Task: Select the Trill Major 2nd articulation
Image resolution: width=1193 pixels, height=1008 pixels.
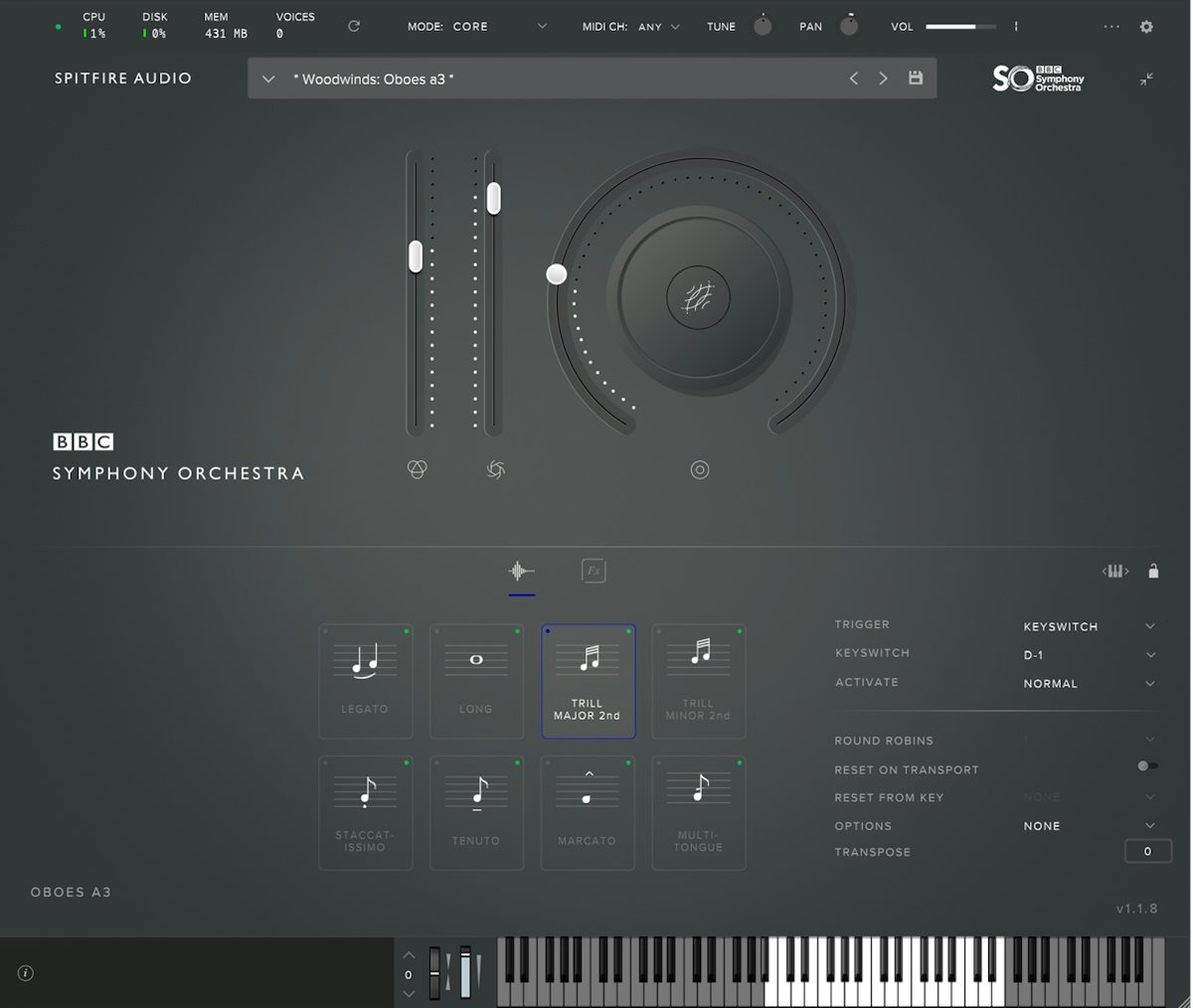Action: point(588,681)
